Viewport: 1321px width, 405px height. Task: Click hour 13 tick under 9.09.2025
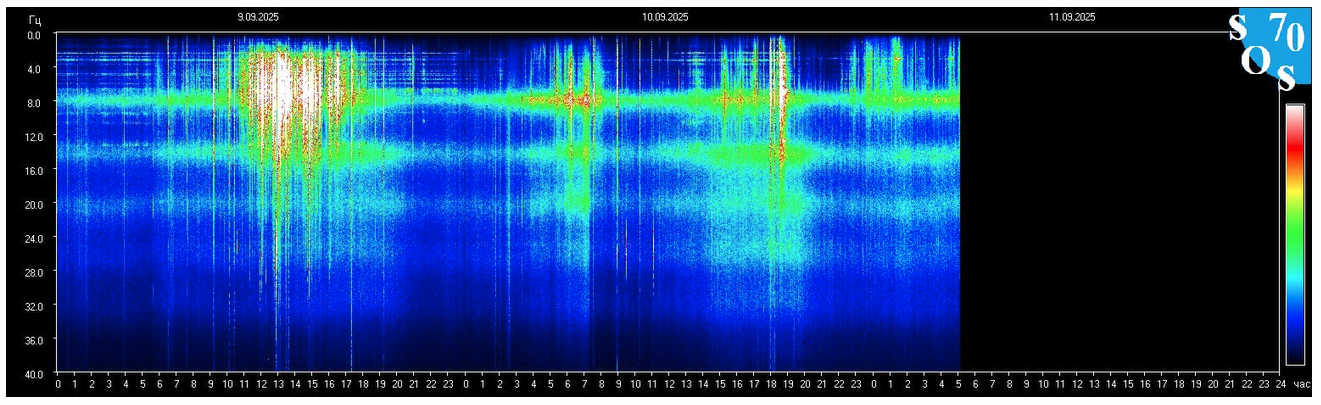(x=278, y=384)
